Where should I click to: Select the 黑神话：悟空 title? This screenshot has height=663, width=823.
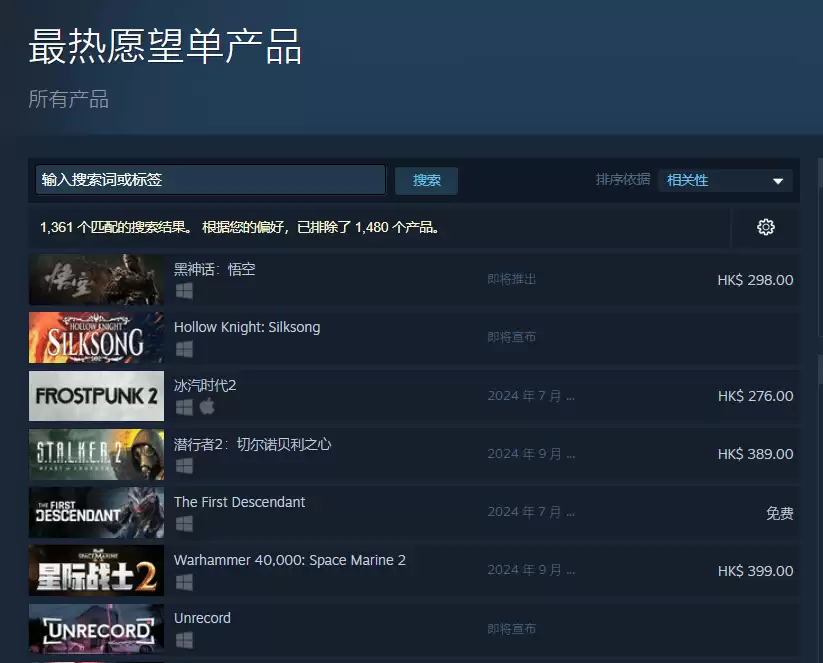[x=214, y=269]
